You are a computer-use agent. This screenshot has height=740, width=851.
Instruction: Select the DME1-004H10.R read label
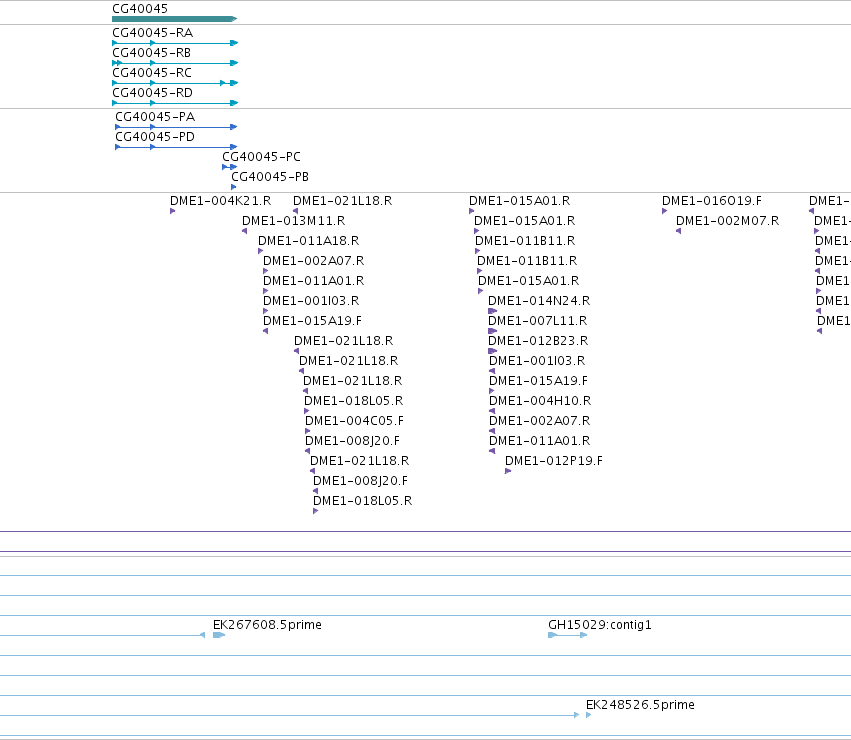coord(540,401)
